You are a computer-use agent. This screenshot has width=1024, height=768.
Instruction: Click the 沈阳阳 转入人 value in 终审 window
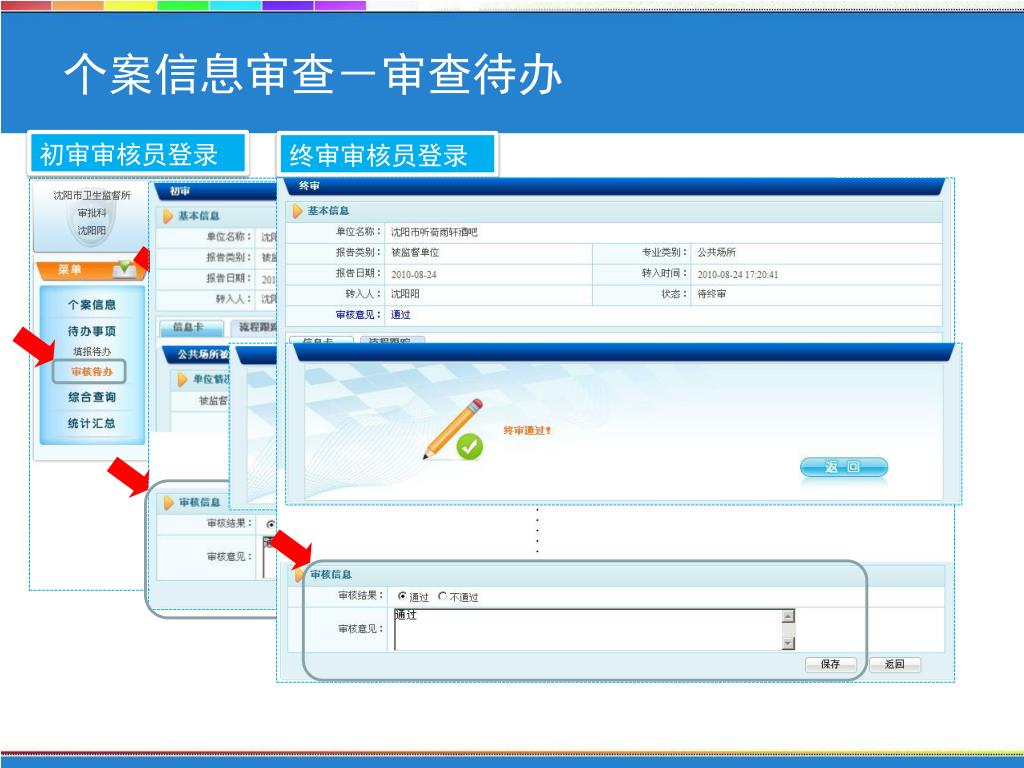405,294
